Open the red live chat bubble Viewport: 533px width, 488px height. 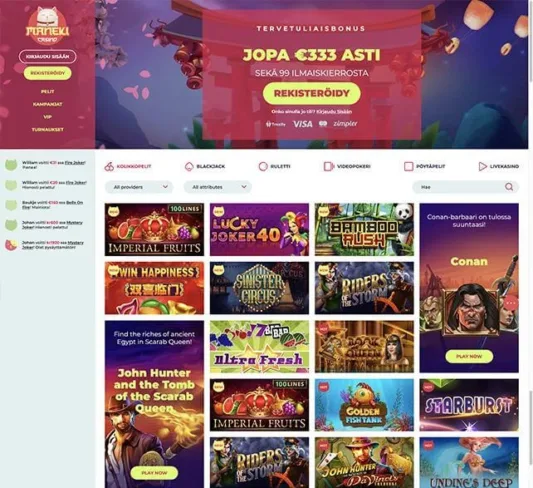coord(511,302)
